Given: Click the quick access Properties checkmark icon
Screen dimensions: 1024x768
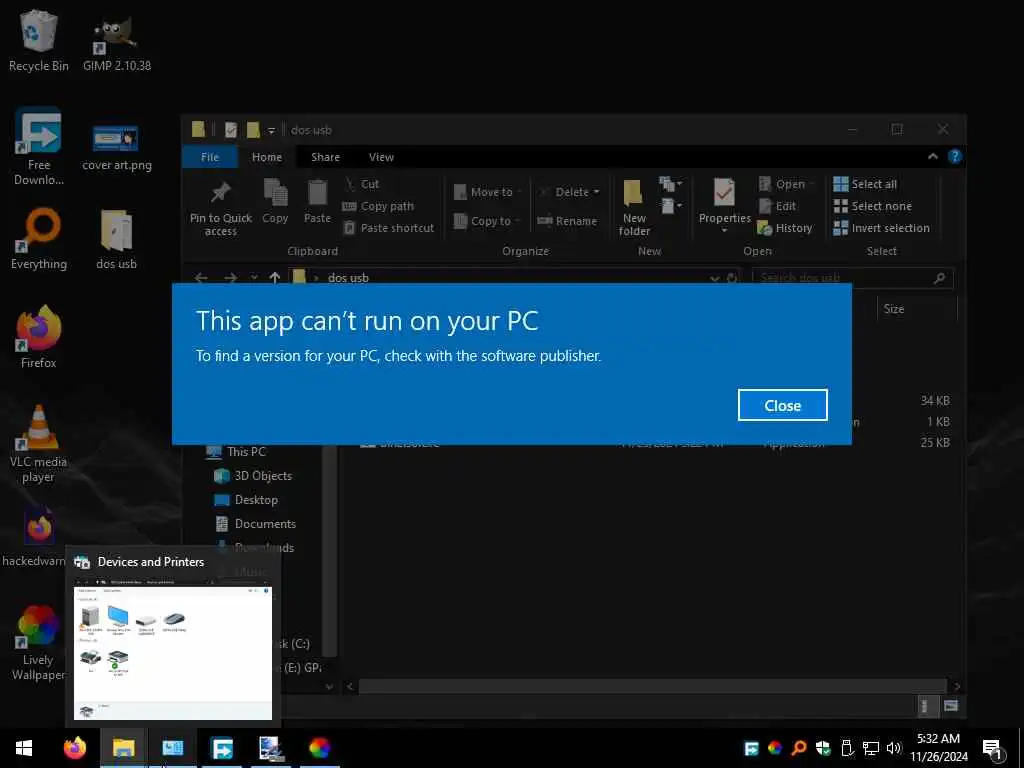Looking at the screenshot, I should tap(231, 130).
